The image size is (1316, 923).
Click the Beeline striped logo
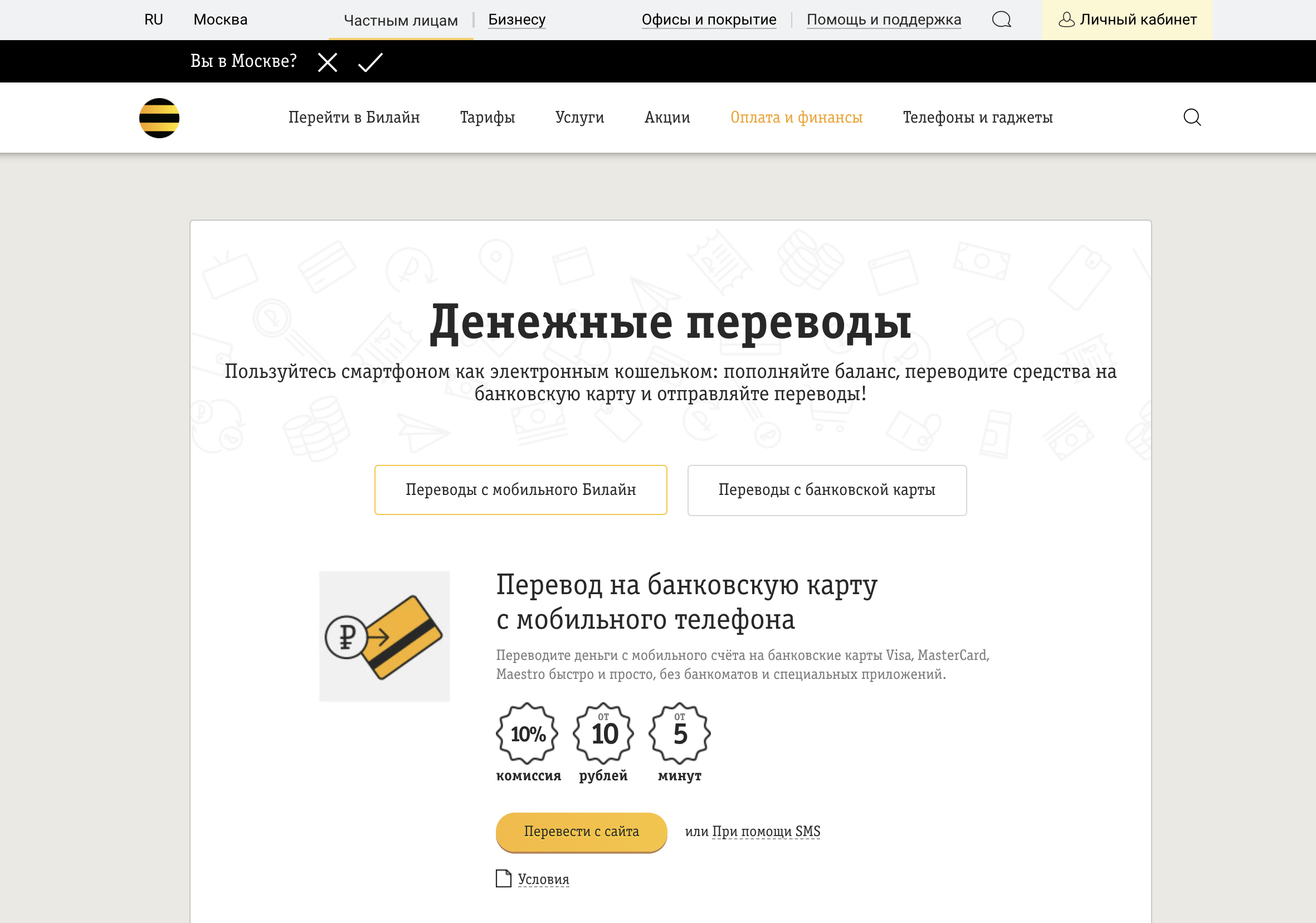[159, 117]
